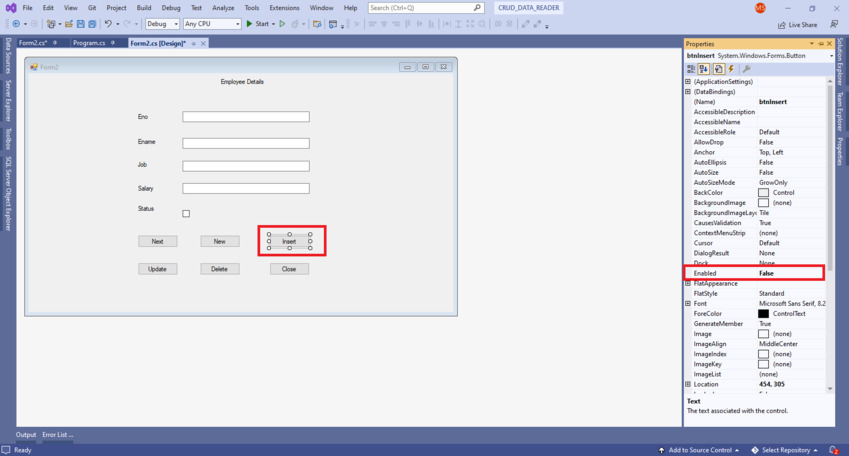Viewport: 849px width, 456px height.
Task: Click the Next button on the form
Action: tap(158, 242)
